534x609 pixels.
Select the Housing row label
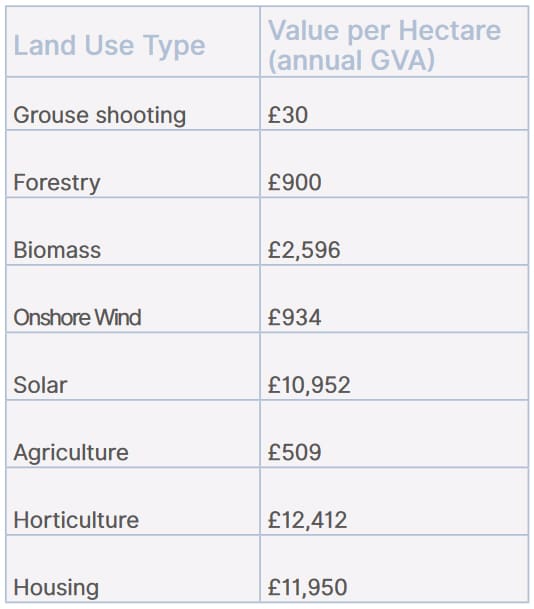[56, 588]
